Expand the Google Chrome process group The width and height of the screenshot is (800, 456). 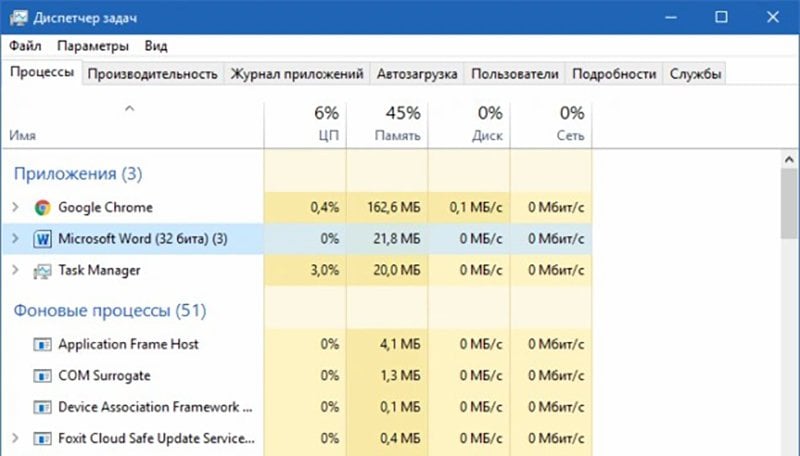16,207
